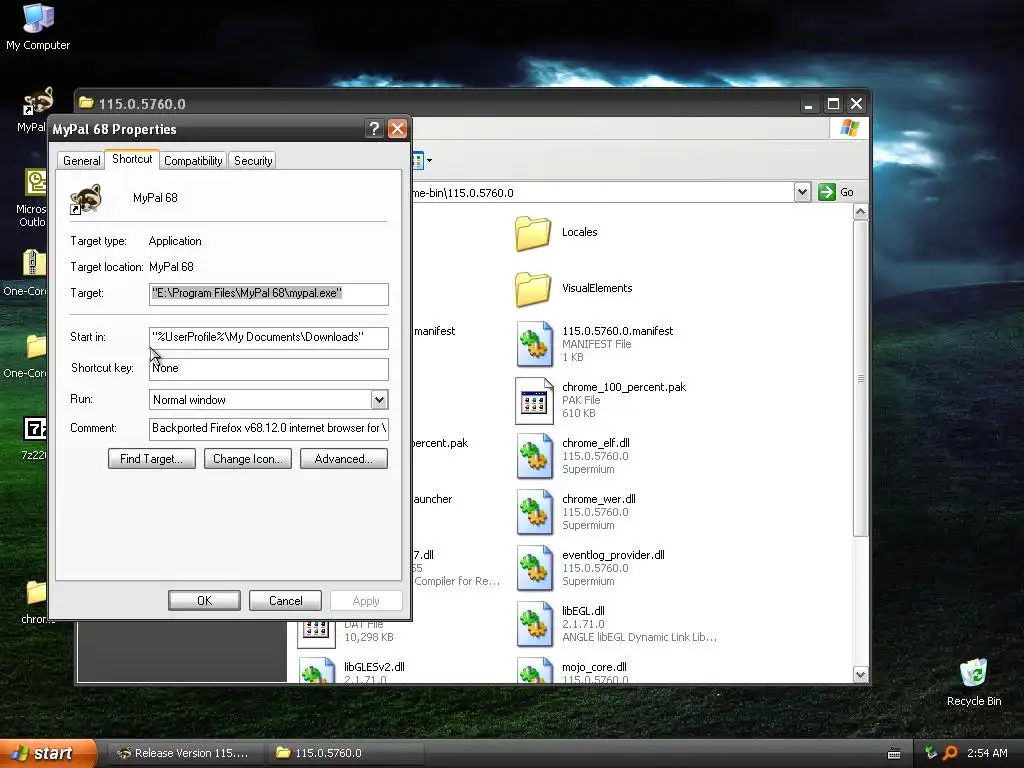Click scroll up arrow in Explorer window
This screenshot has height=768, width=1024.
(x=861, y=212)
